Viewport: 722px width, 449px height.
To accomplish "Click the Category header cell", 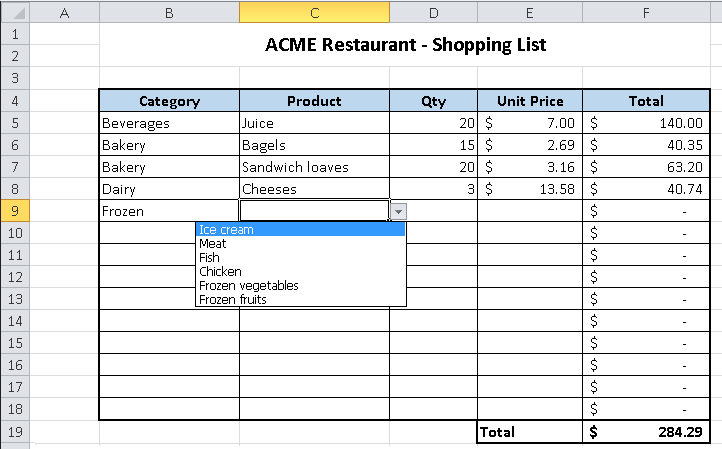I will (x=169, y=101).
